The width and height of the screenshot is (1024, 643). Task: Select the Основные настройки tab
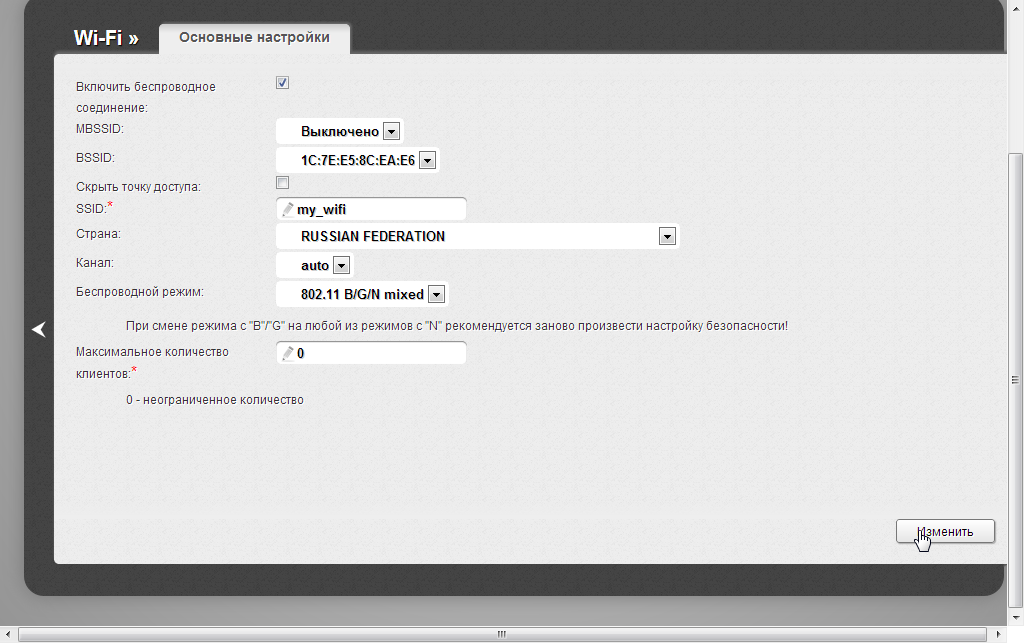point(255,38)
